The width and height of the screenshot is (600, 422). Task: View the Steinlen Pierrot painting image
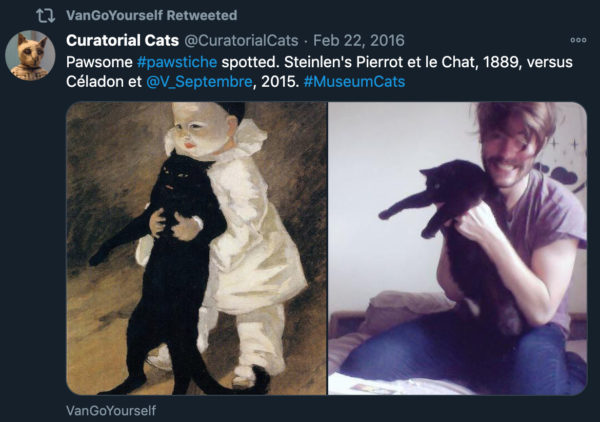pyautogui.click(x=196, y=248)
